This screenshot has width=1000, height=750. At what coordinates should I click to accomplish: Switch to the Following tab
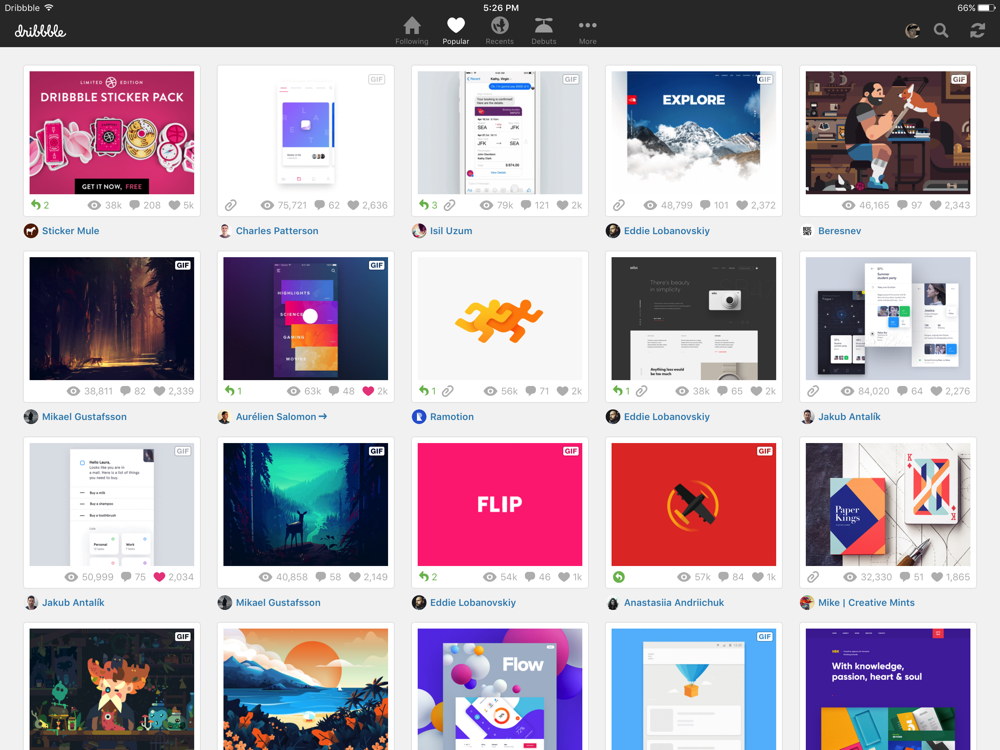411,31
